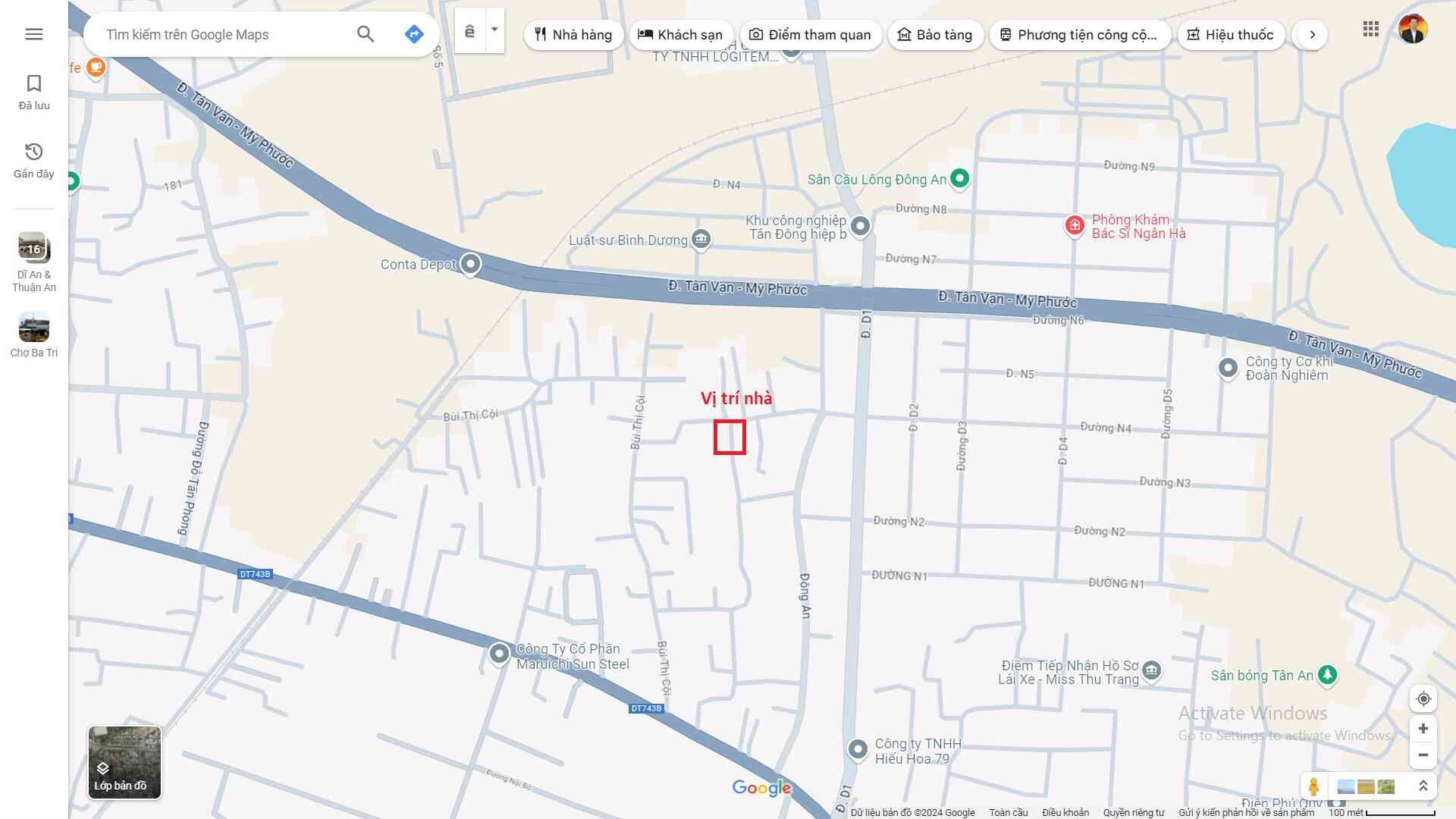Open the Điều khoản link
The width and height of the screenshot is (1456, 819).
pos(1065,812)
